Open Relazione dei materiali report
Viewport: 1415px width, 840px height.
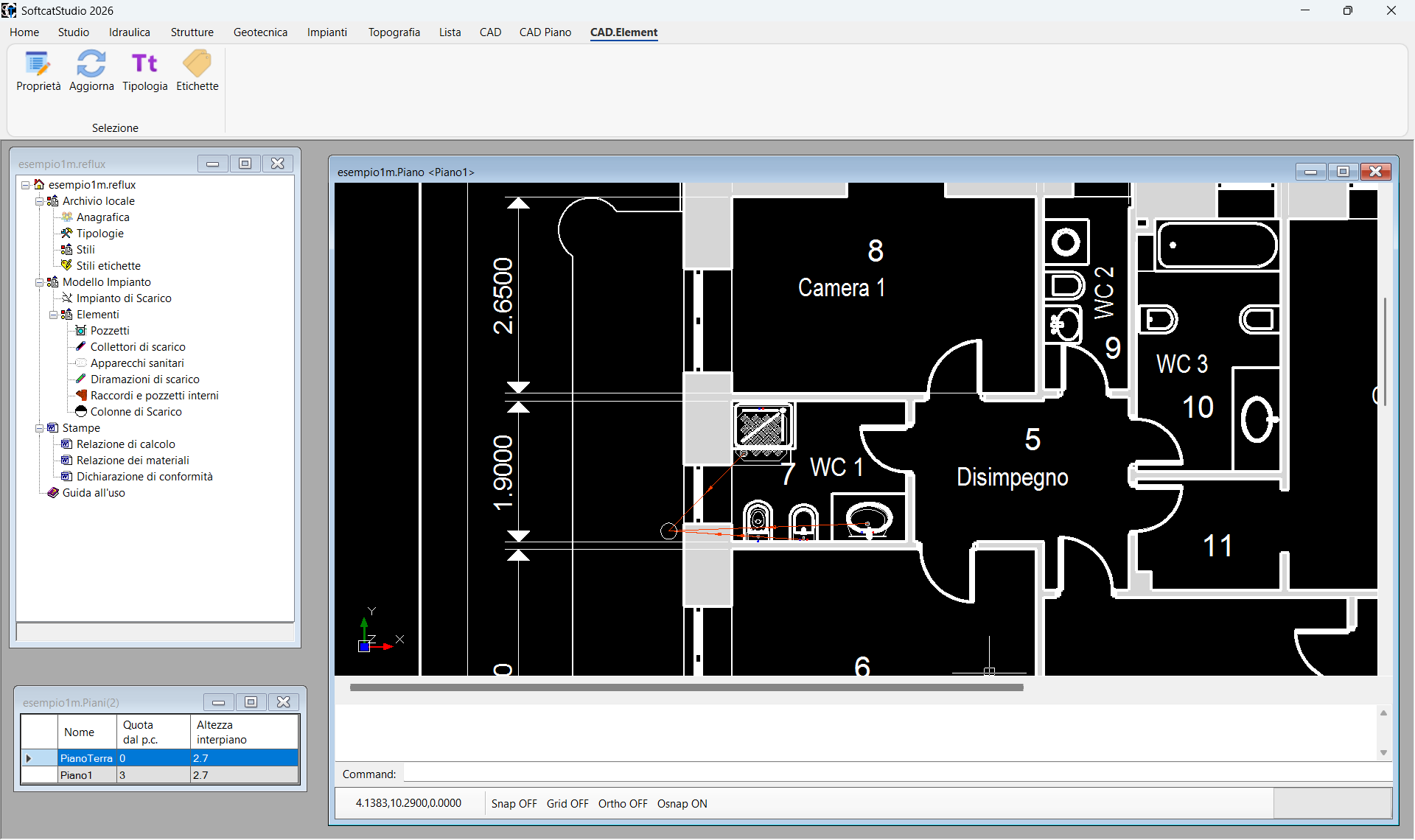click(x=133, y=461)
